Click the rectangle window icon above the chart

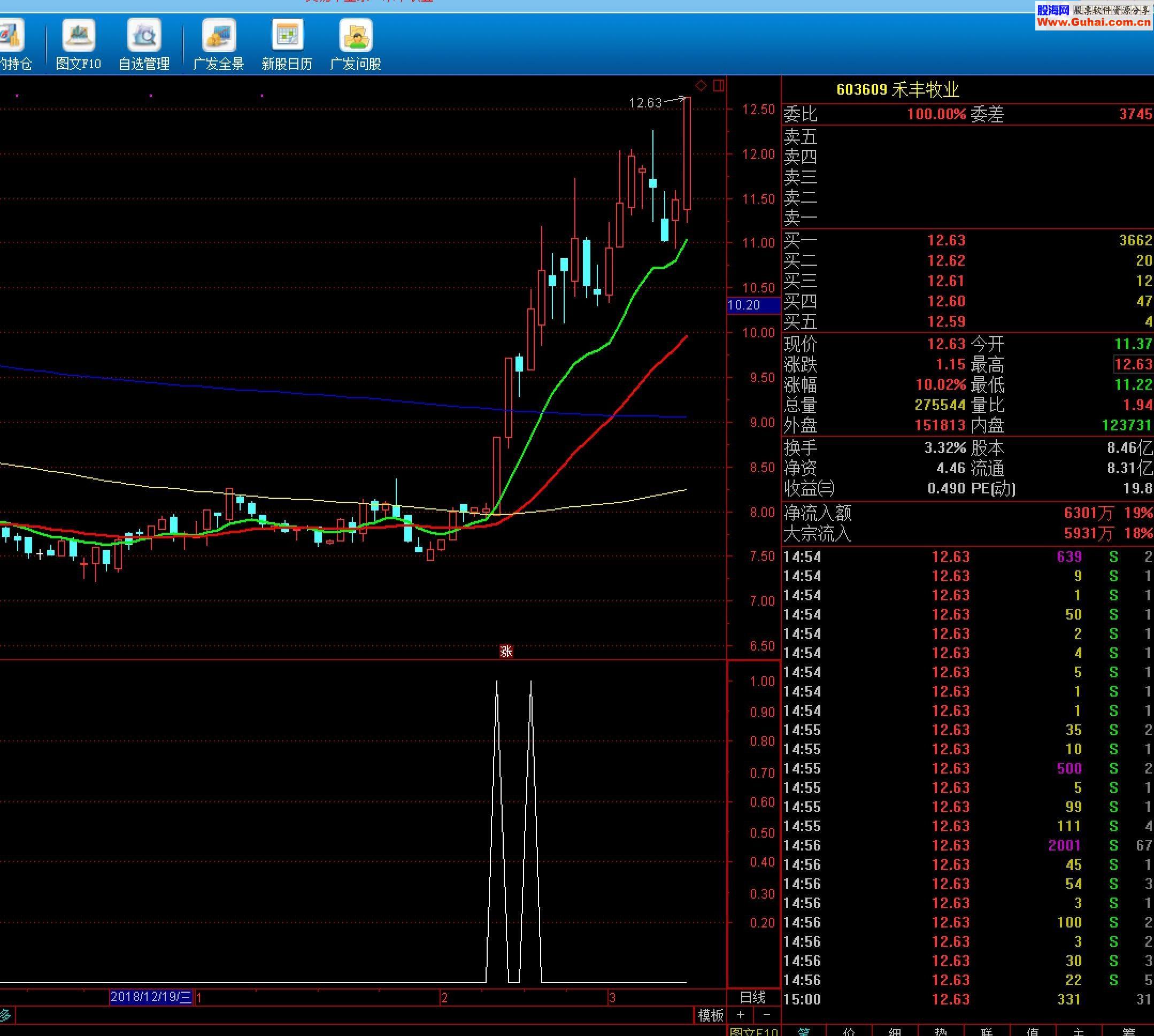point(719,86)
